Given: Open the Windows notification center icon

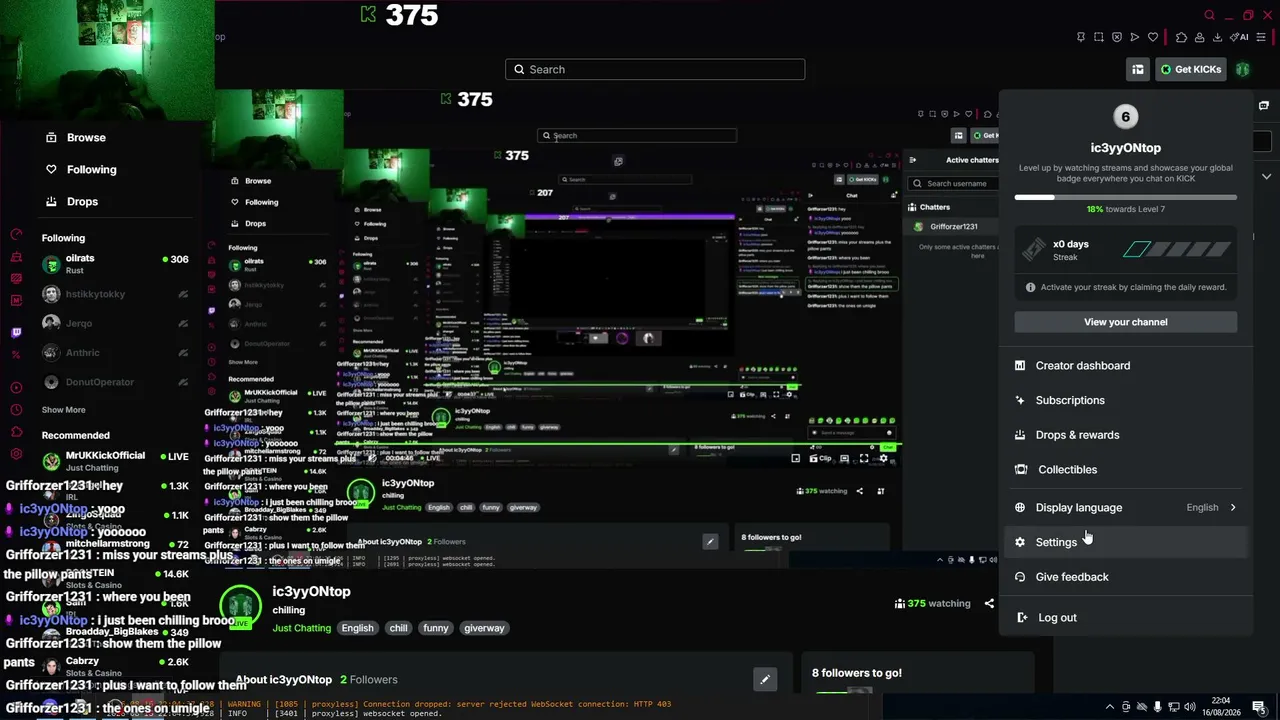Looking at the screenshot, I should point(1258,707).
